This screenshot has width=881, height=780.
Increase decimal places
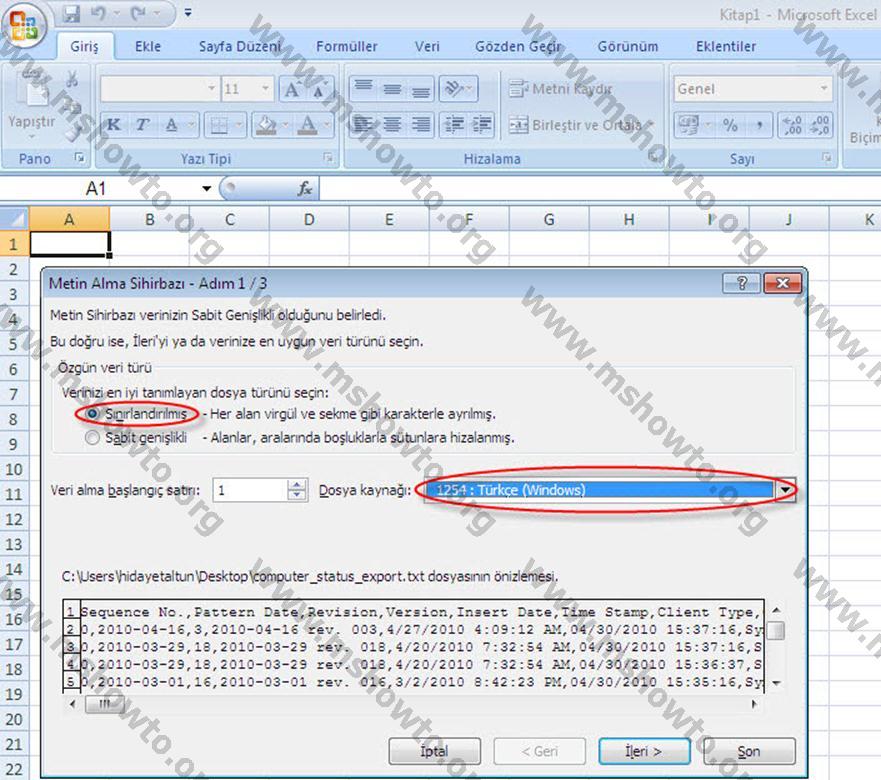pyautogui.click(x=792, y=125)
